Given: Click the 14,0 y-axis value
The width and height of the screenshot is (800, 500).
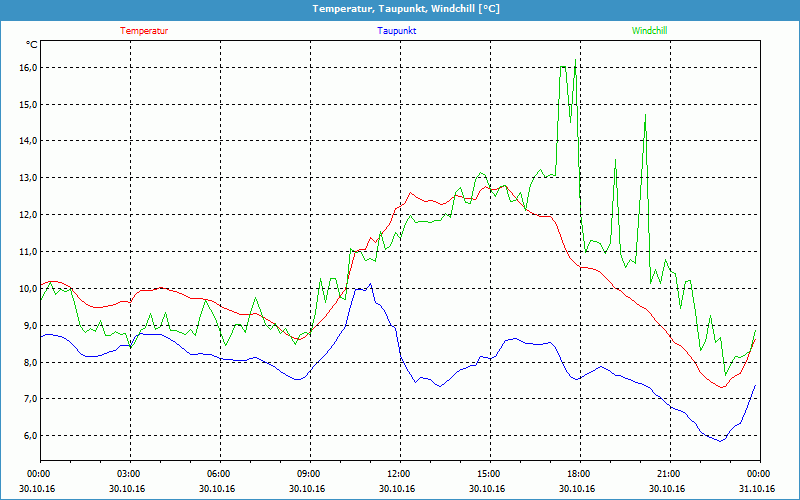Looking at the screenshot, I should point(28,141).
